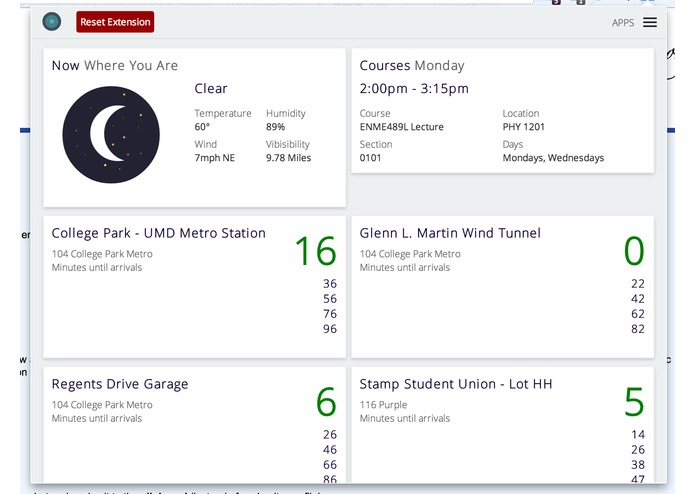This screenshot has width=695, height=494.
Task: Open the APPS hamburger menu icon
Action: pos(650,22)
